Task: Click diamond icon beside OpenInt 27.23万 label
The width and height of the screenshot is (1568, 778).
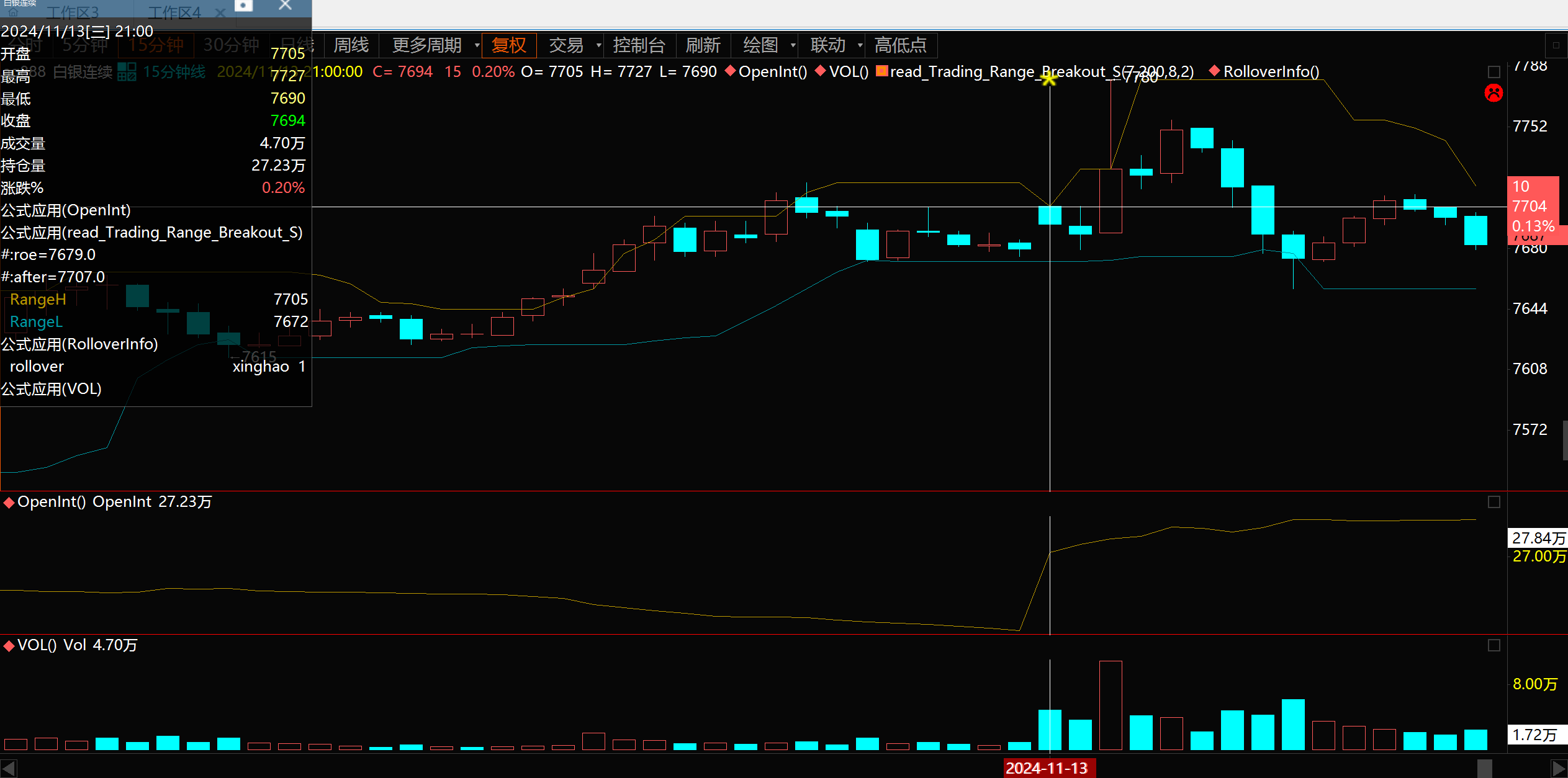Action: point(9,503)
